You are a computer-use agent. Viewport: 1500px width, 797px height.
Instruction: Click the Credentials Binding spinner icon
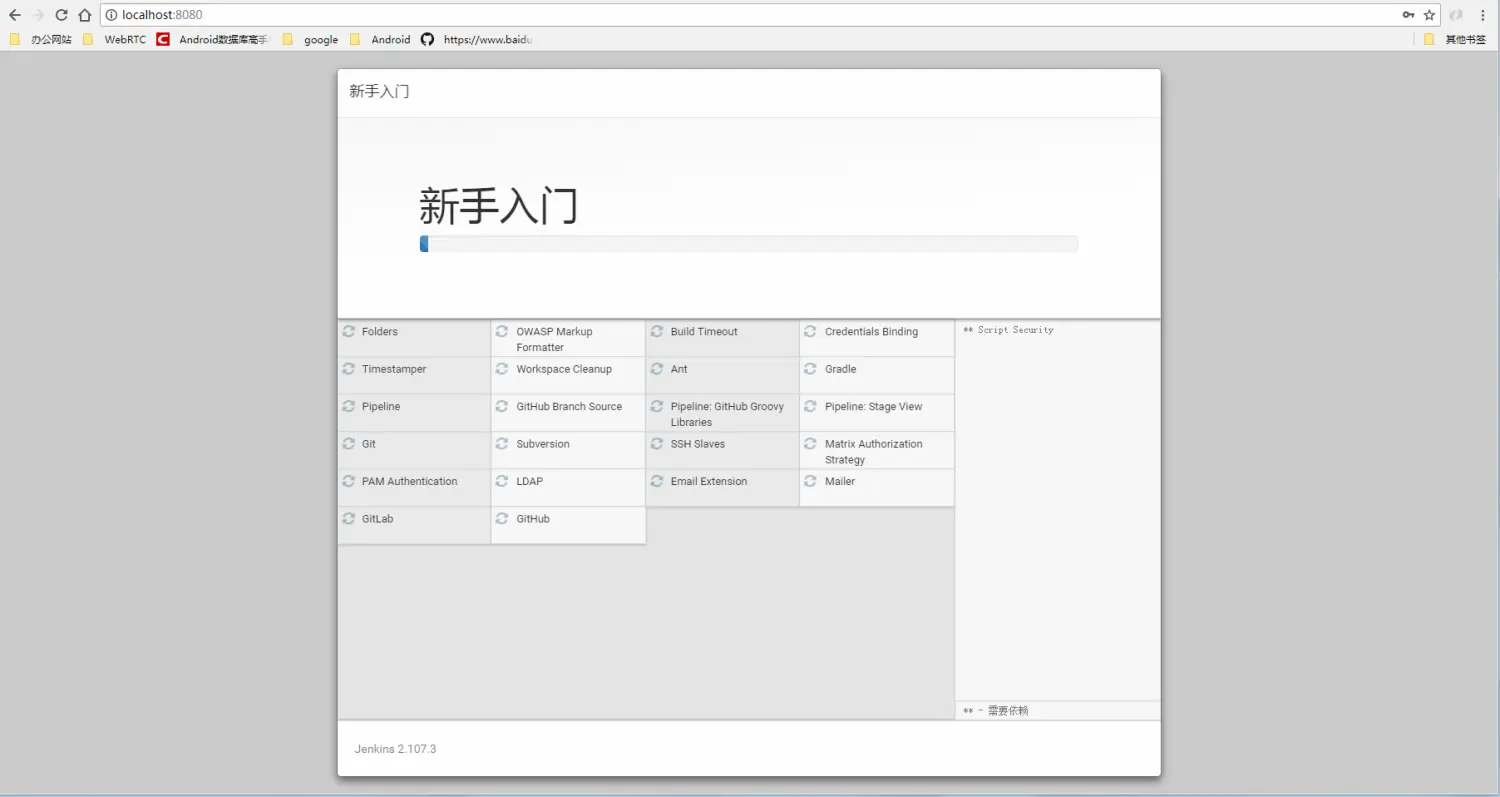point(811,331)
